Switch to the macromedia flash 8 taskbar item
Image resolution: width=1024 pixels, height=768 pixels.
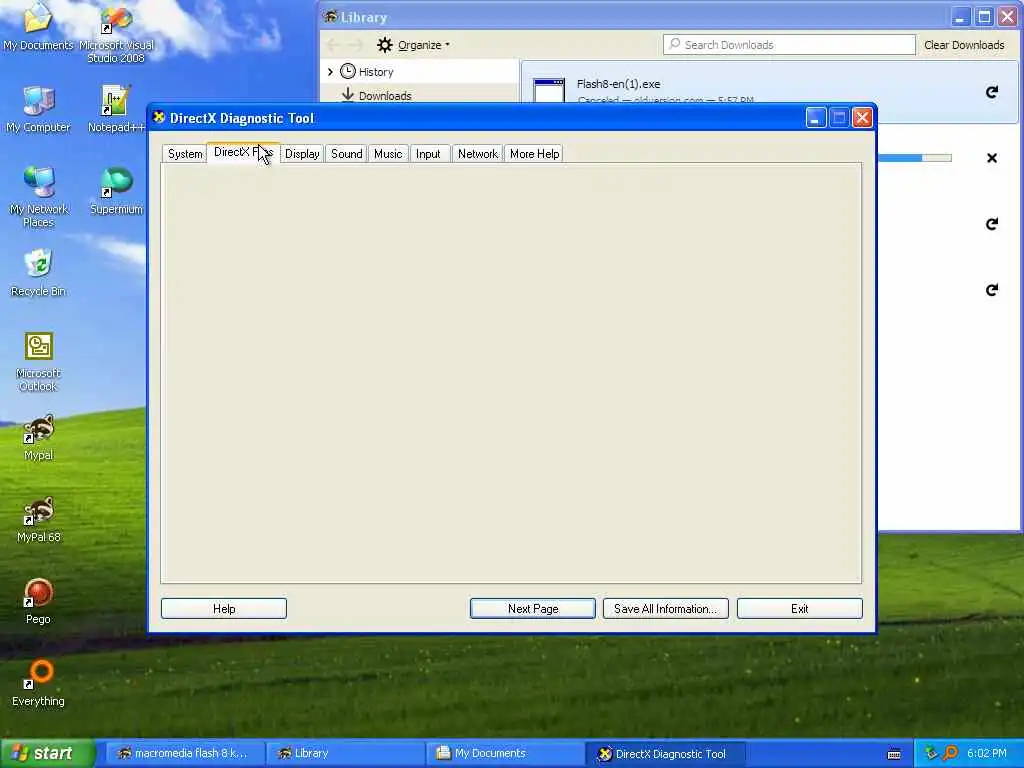(183, 754)
